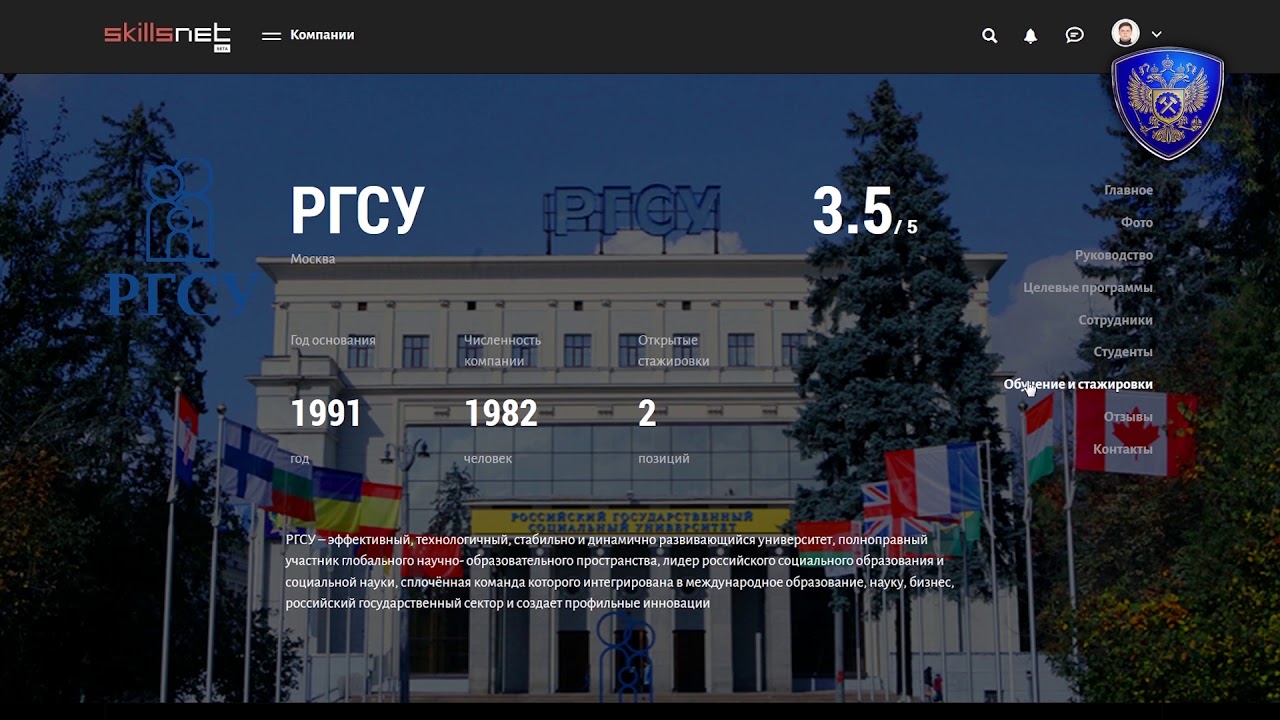Viewport: 1280px width, 720px height.
Task: Check the notifications bell icon
Action: pyautogui.click(x=1030, y=35)
